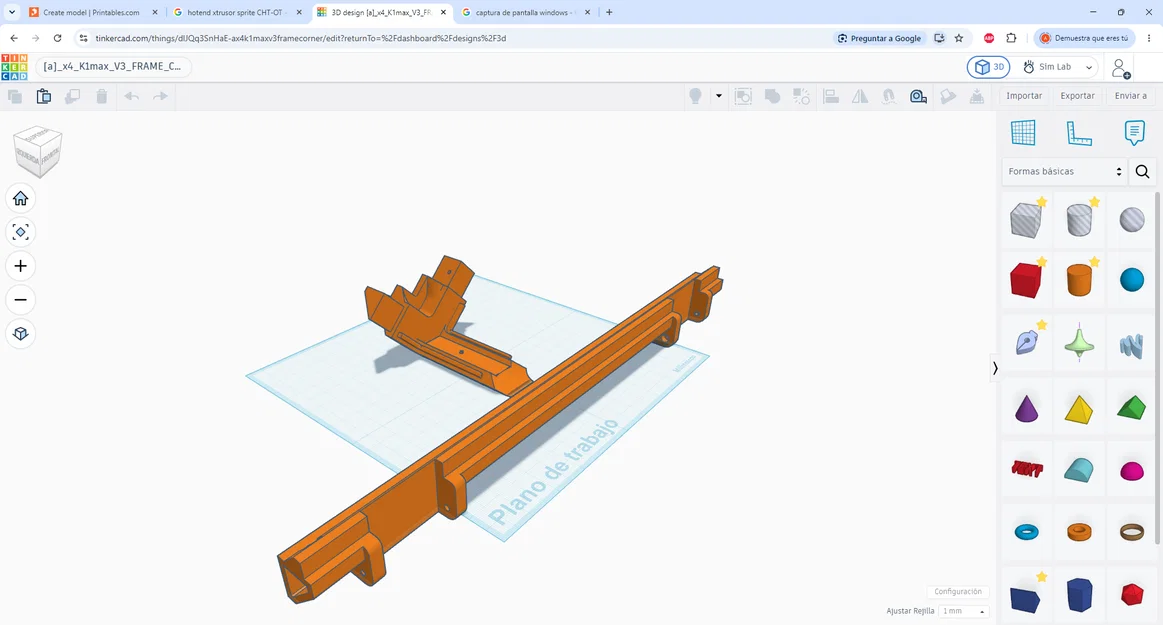Pick the blue sphere shape
1163x625 pixels.
tap(1132, 280)
